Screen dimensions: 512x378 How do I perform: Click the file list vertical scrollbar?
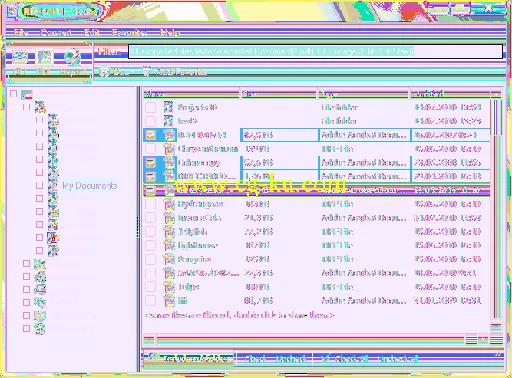(x=496, y=210)
